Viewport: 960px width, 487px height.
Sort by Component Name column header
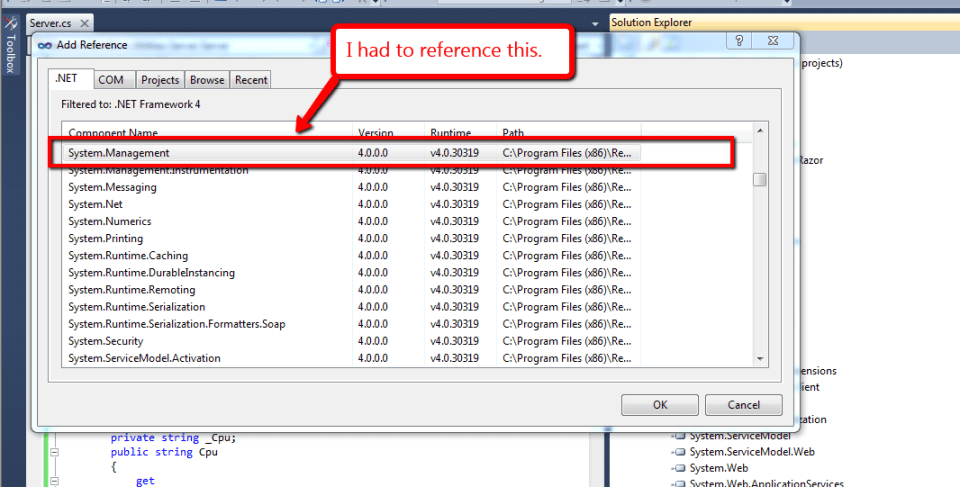pyautogui.click(x=207, y=133)
